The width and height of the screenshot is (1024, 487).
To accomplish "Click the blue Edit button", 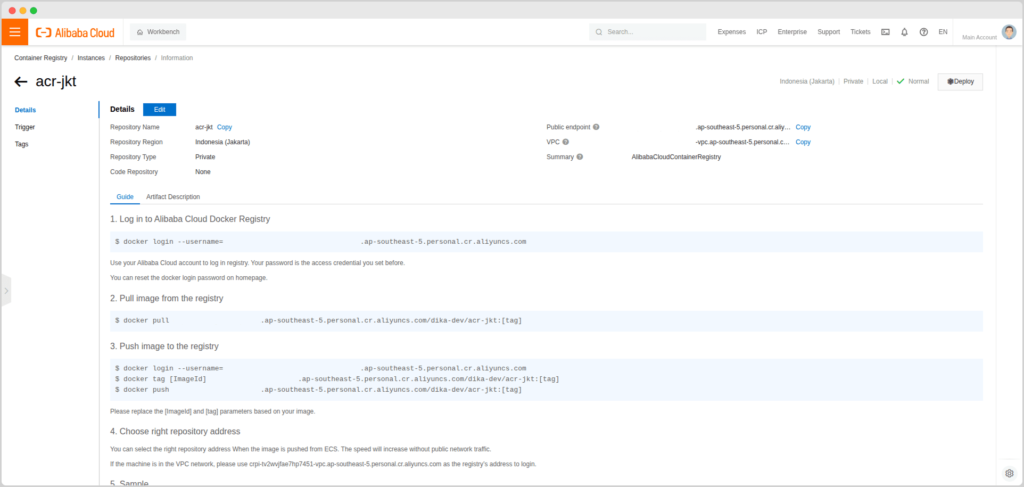I will coord(159,110).
